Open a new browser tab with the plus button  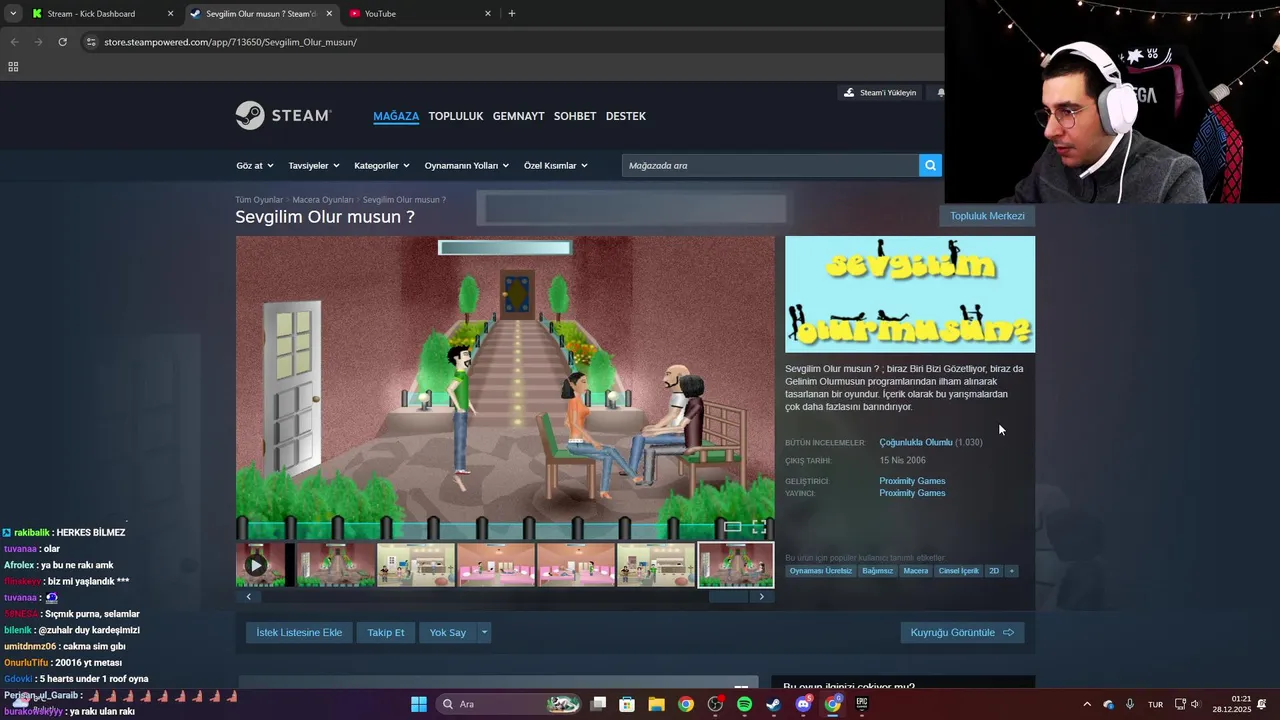tap(512, 14)
